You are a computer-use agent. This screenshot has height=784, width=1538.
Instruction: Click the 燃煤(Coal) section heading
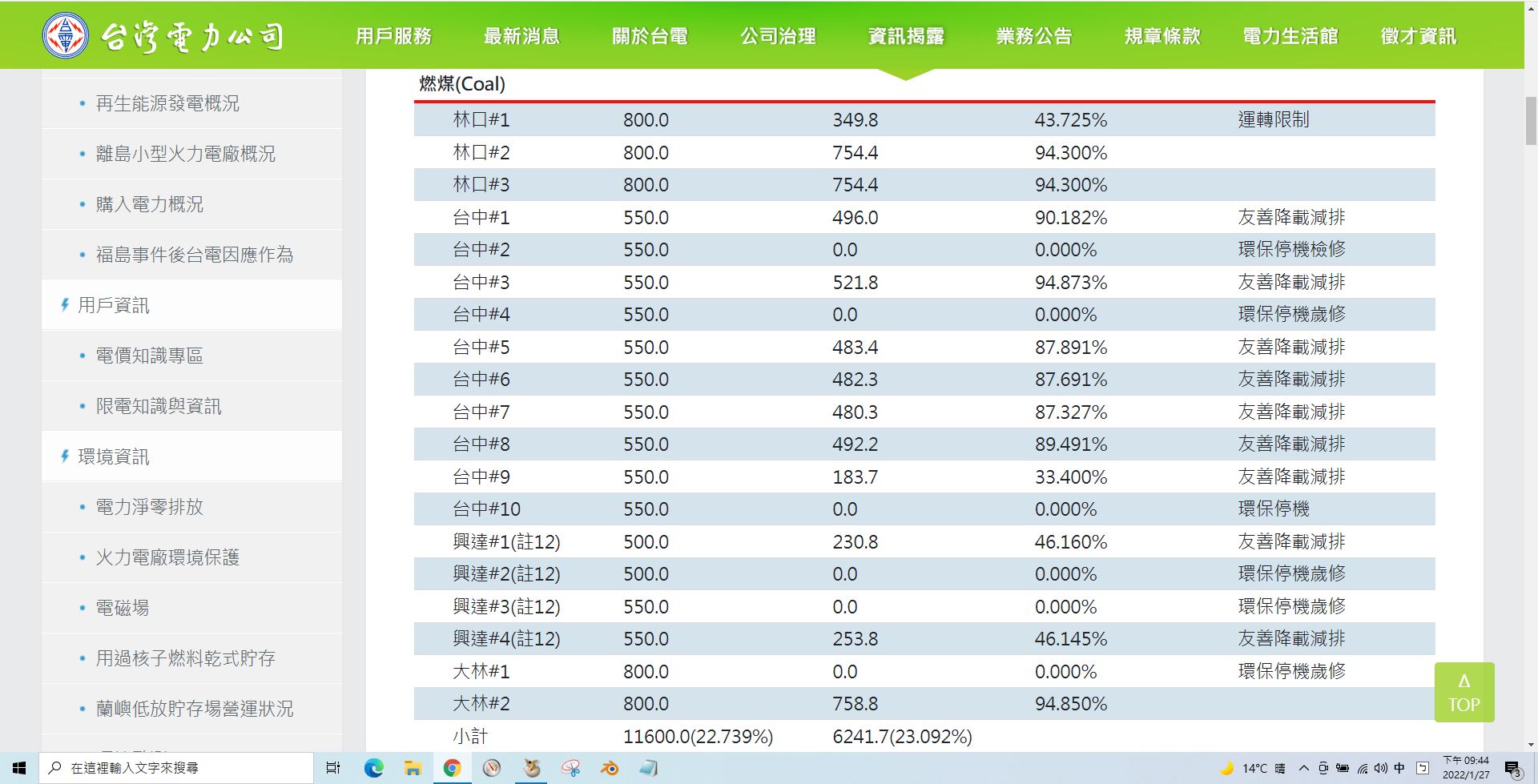pos(462,84)
